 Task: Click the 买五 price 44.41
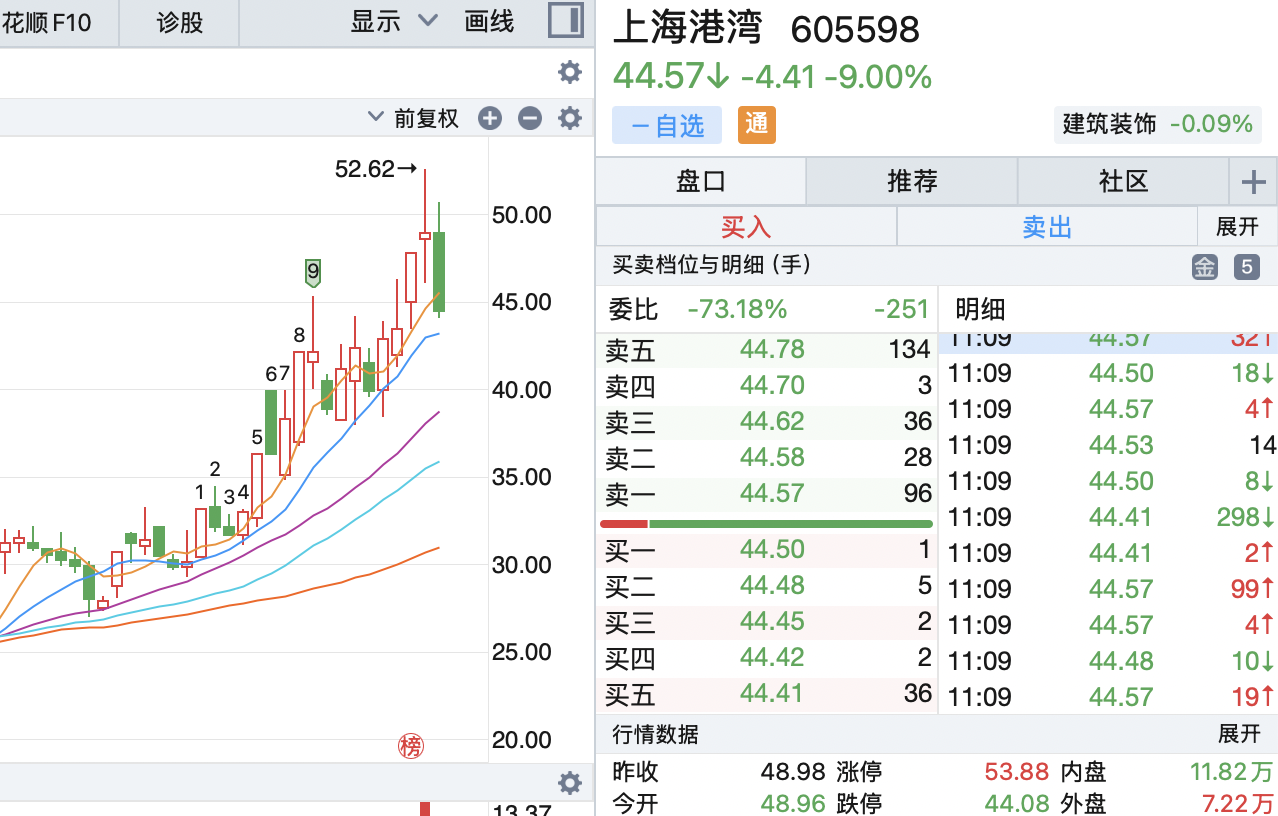point(772,693)
